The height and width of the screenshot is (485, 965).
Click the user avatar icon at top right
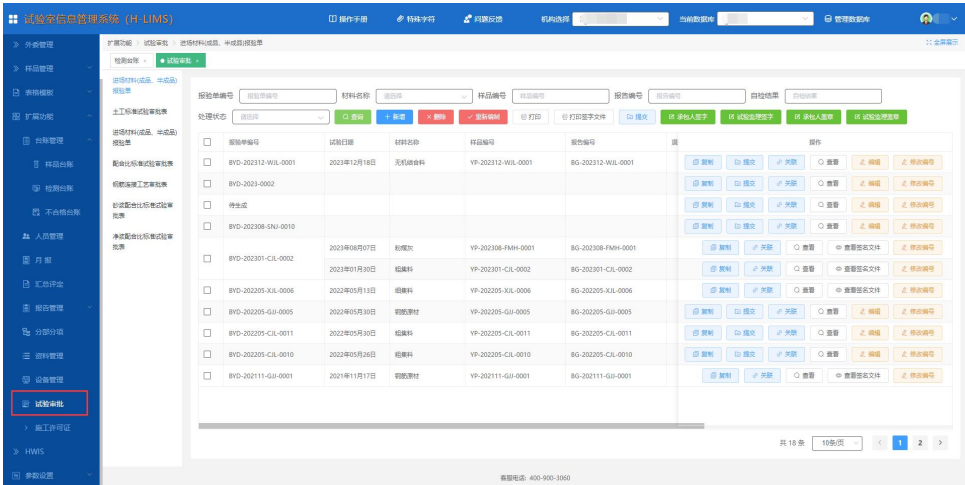coord(929,19)
